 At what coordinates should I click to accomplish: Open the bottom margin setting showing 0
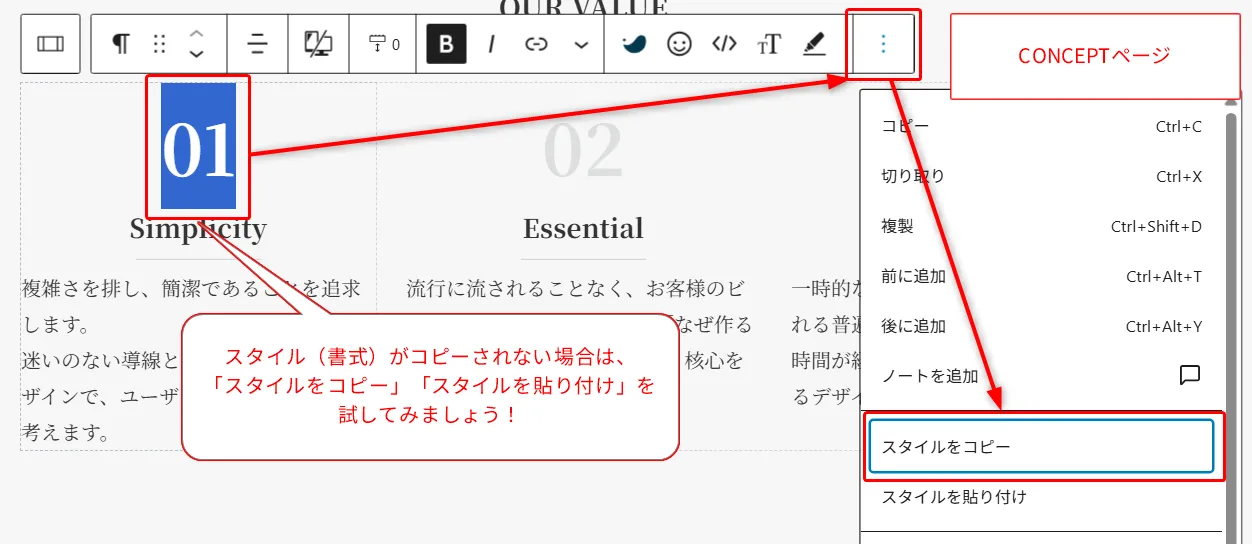(x=384, y=44)
